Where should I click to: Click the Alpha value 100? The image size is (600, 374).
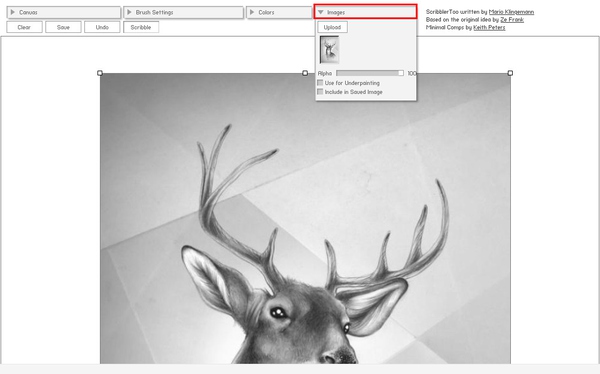[411, 73]
